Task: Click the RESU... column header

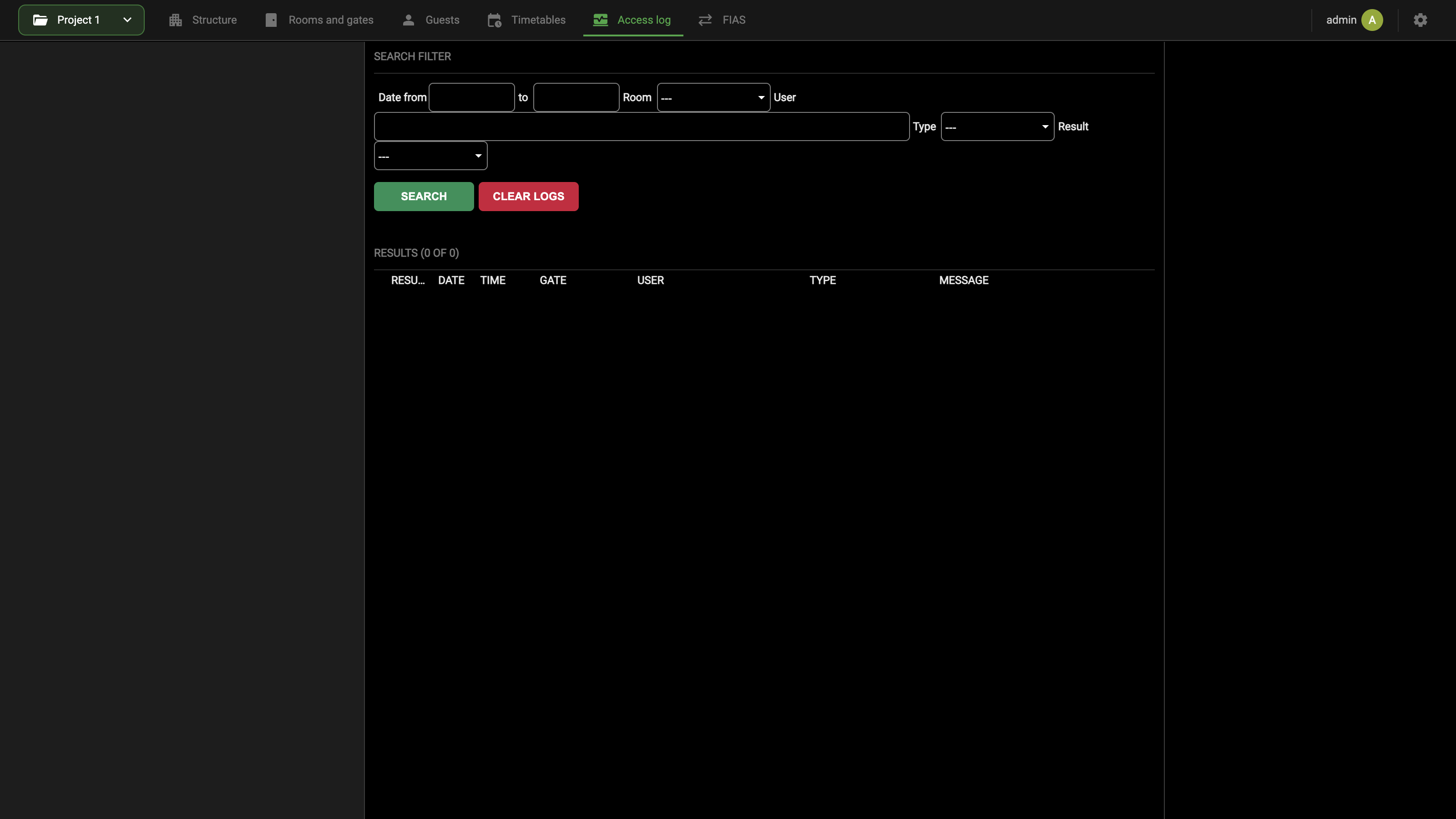Action: pos(408,280)
